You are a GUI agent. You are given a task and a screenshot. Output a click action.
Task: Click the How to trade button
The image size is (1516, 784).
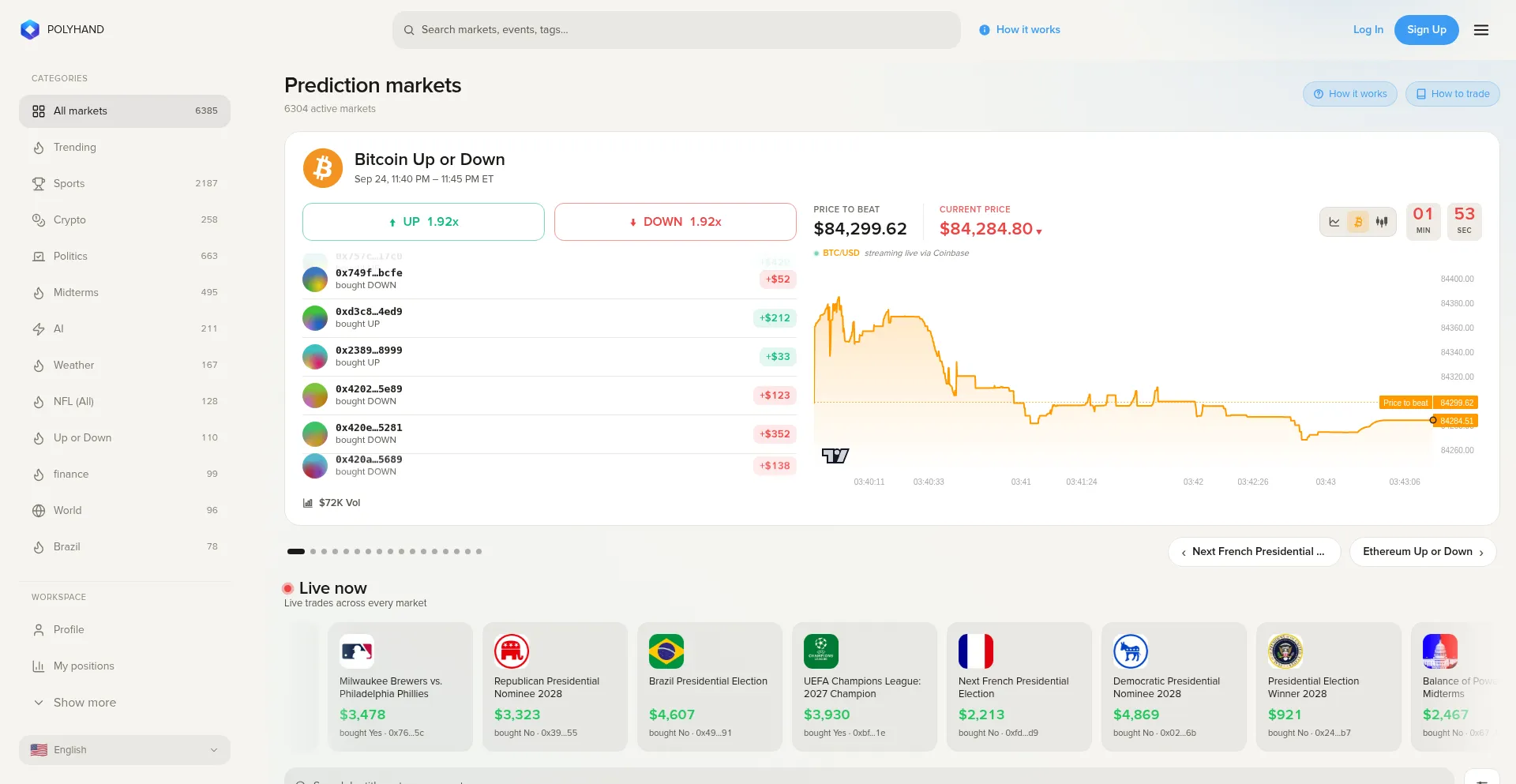(x=1453, y=94)
